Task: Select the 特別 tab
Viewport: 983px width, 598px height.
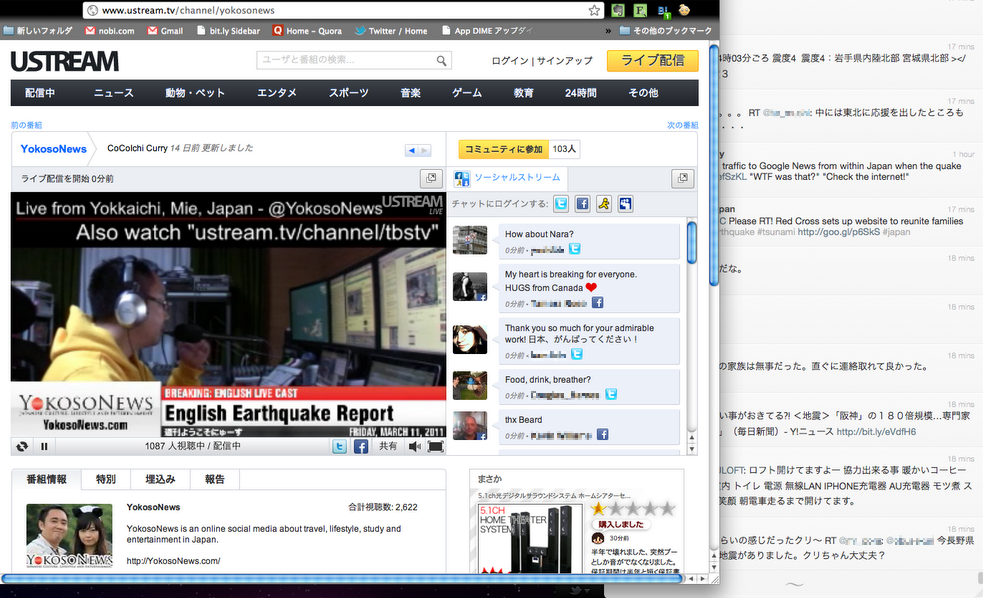Action: 106,480
